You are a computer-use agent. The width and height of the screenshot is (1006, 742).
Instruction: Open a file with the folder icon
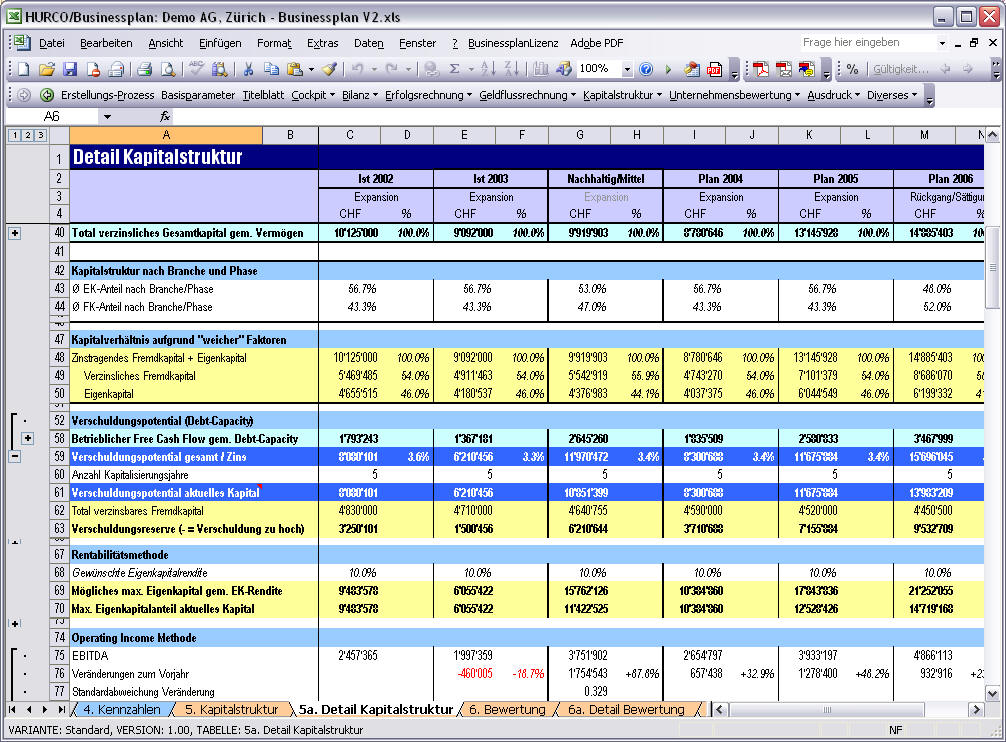coord(47,69)
